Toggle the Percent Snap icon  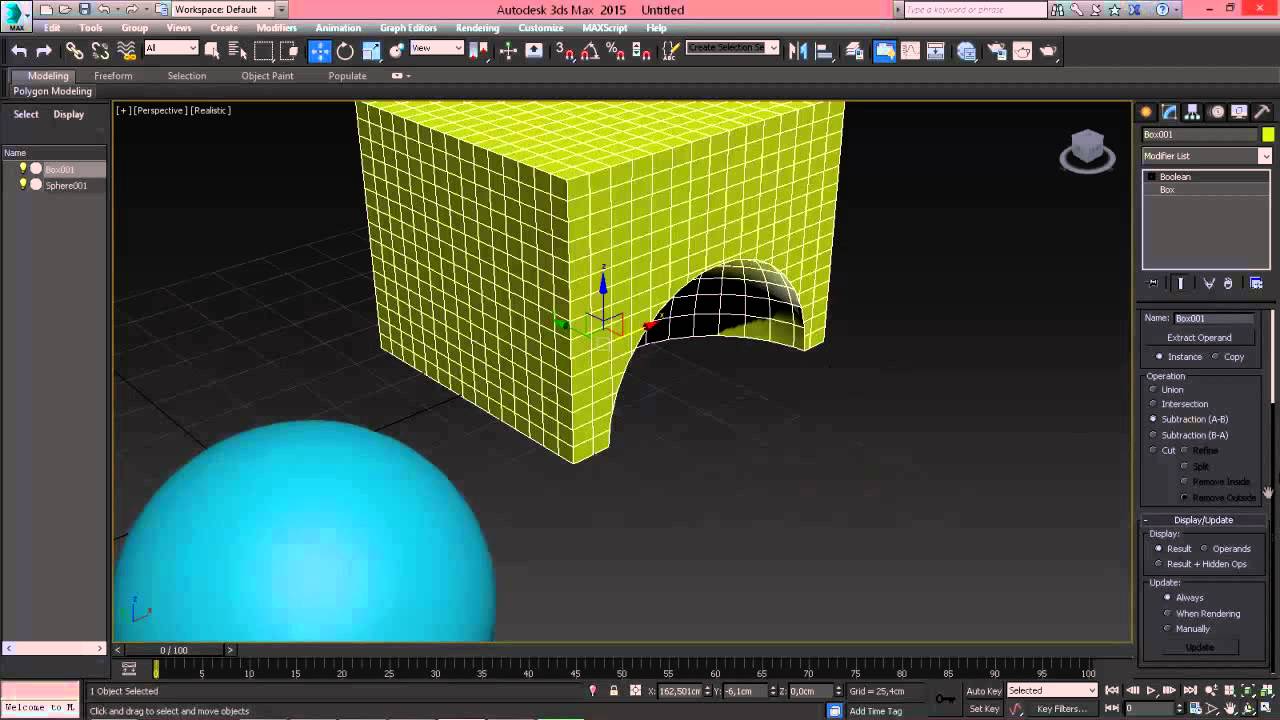[615, 51]
